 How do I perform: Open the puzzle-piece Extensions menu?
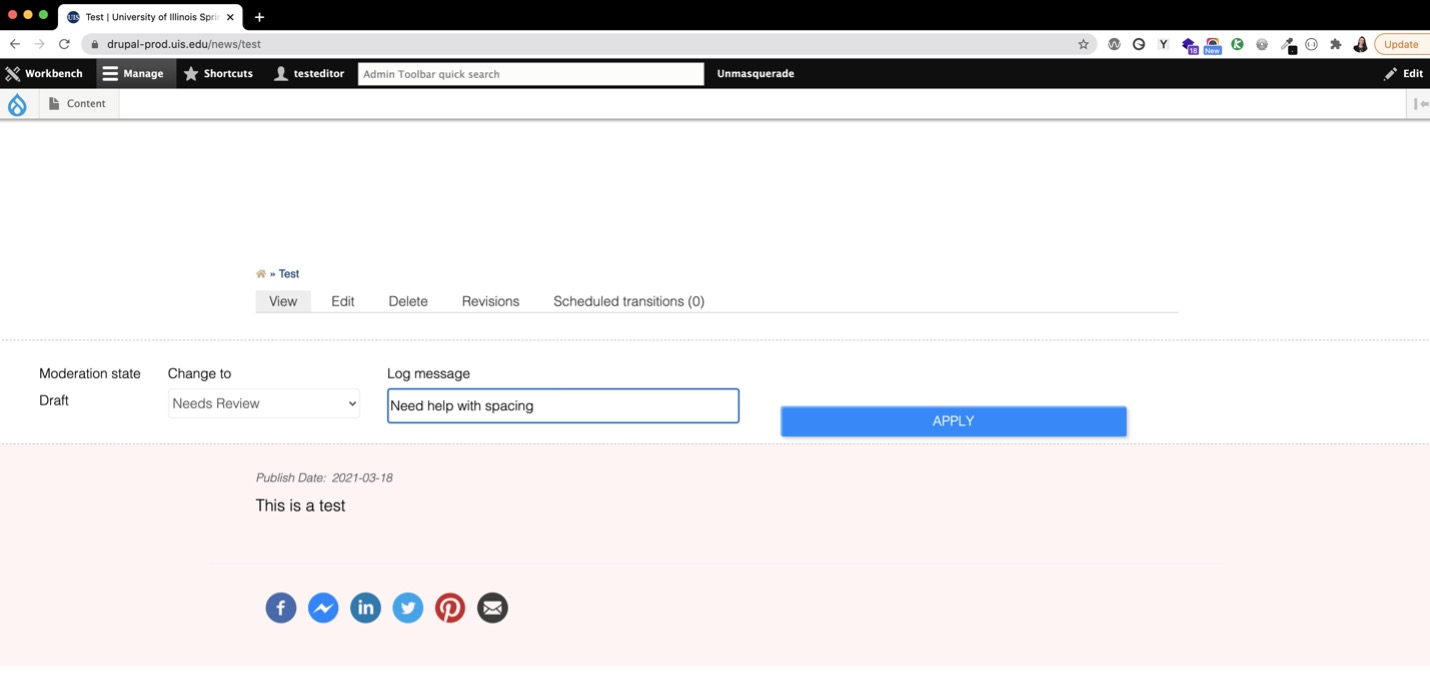pos(1335,44)
